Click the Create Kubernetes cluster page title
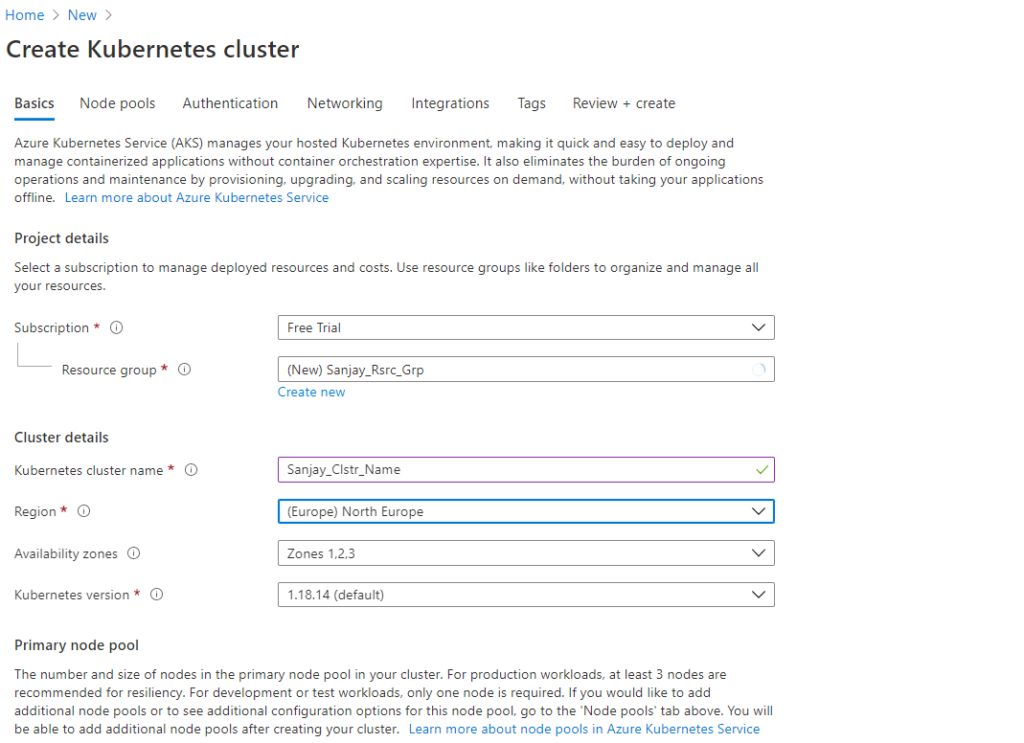The image size is (1024, 743). point(153,50)
